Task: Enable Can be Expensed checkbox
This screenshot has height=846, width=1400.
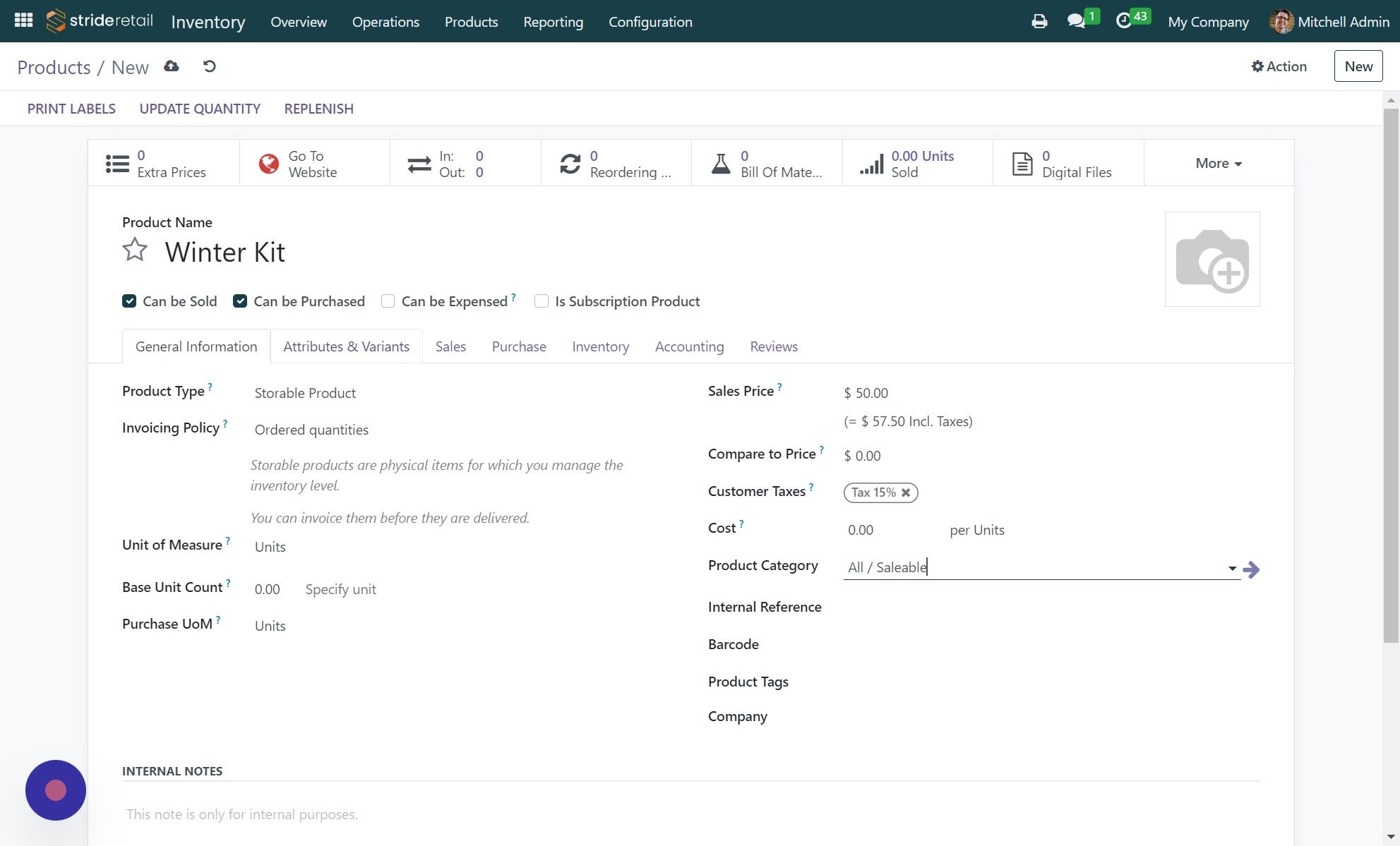Action: tap(388, 301)
